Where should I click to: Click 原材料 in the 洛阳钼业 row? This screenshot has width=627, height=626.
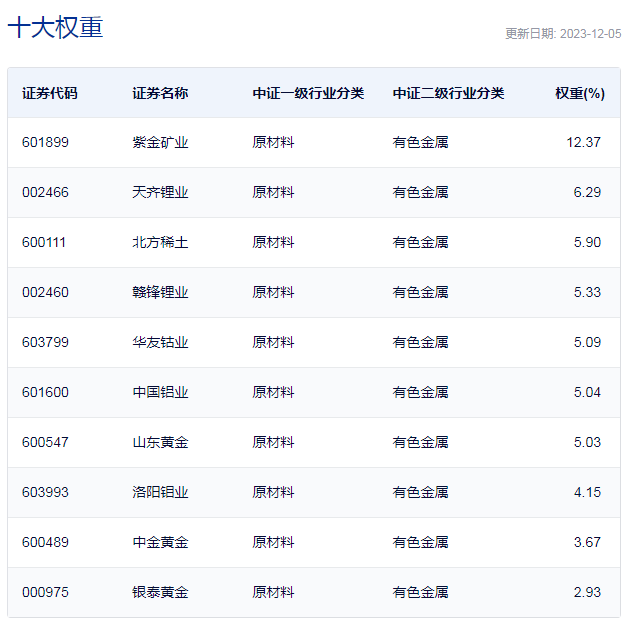pos(273,492)
